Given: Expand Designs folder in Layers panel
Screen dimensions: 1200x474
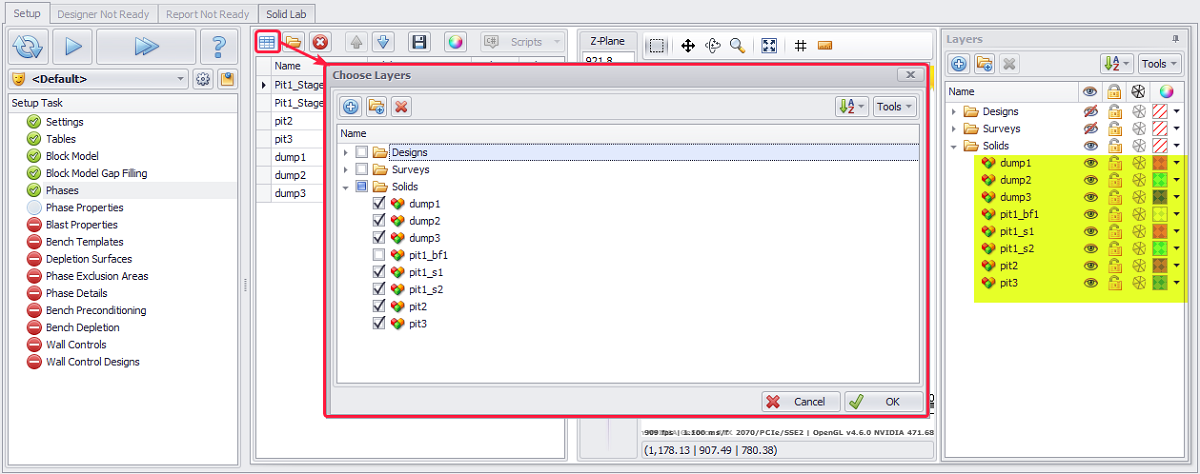Looking at the screenshot, I should pyautogui.click(x=954, y=111).
